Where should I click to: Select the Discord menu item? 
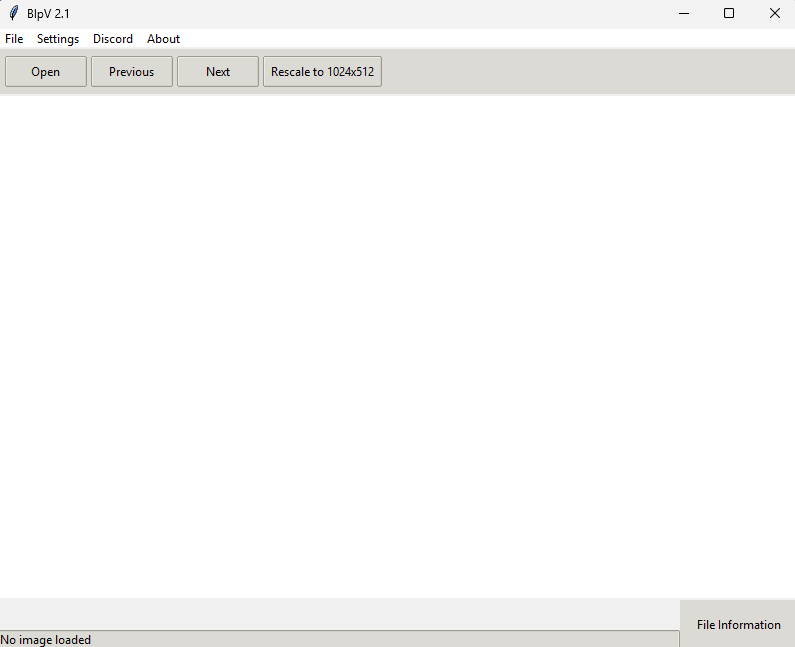coord(113,39)
